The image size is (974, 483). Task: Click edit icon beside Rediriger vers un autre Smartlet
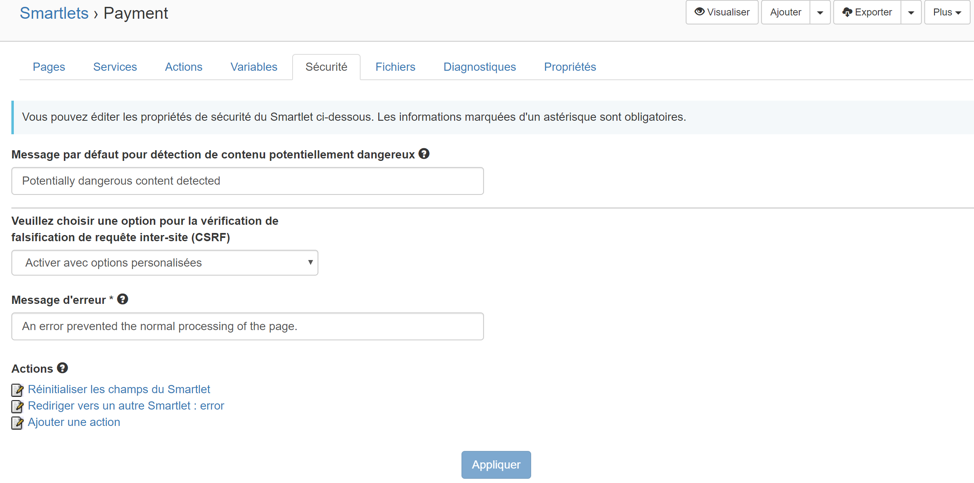click(18, 407)
